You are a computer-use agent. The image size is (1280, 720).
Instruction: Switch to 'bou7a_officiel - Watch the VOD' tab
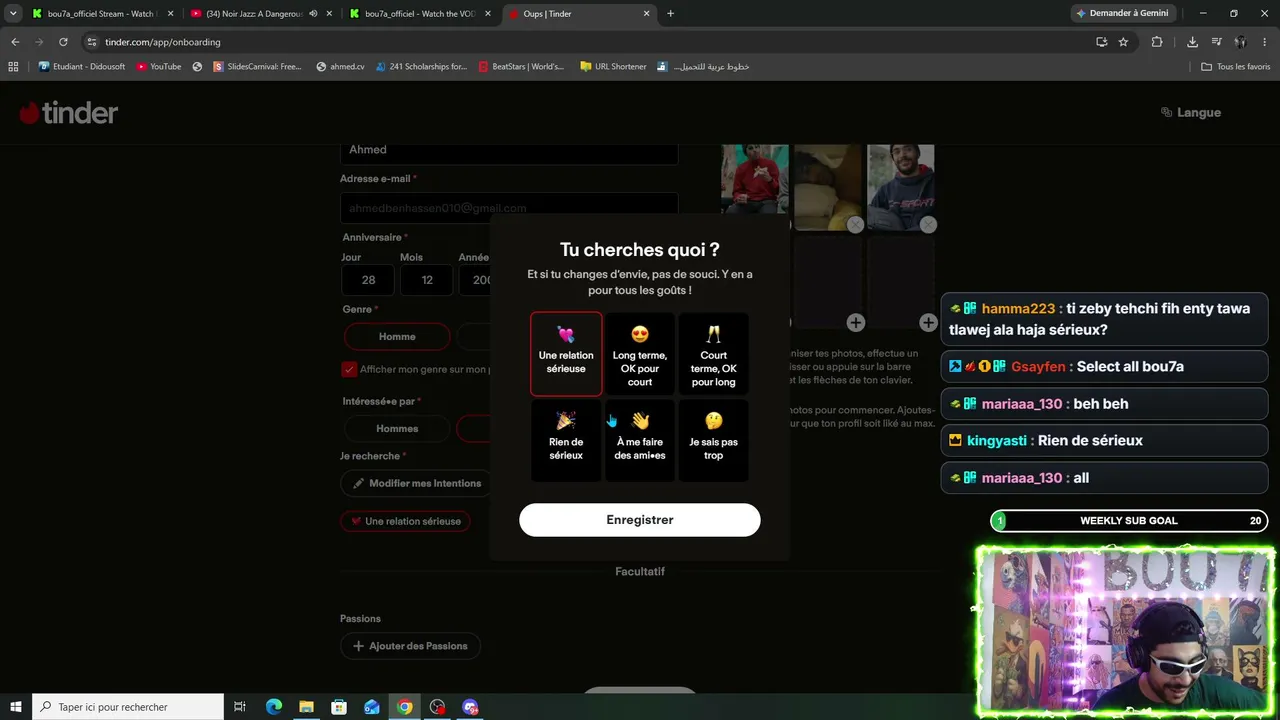pos(420,14)
